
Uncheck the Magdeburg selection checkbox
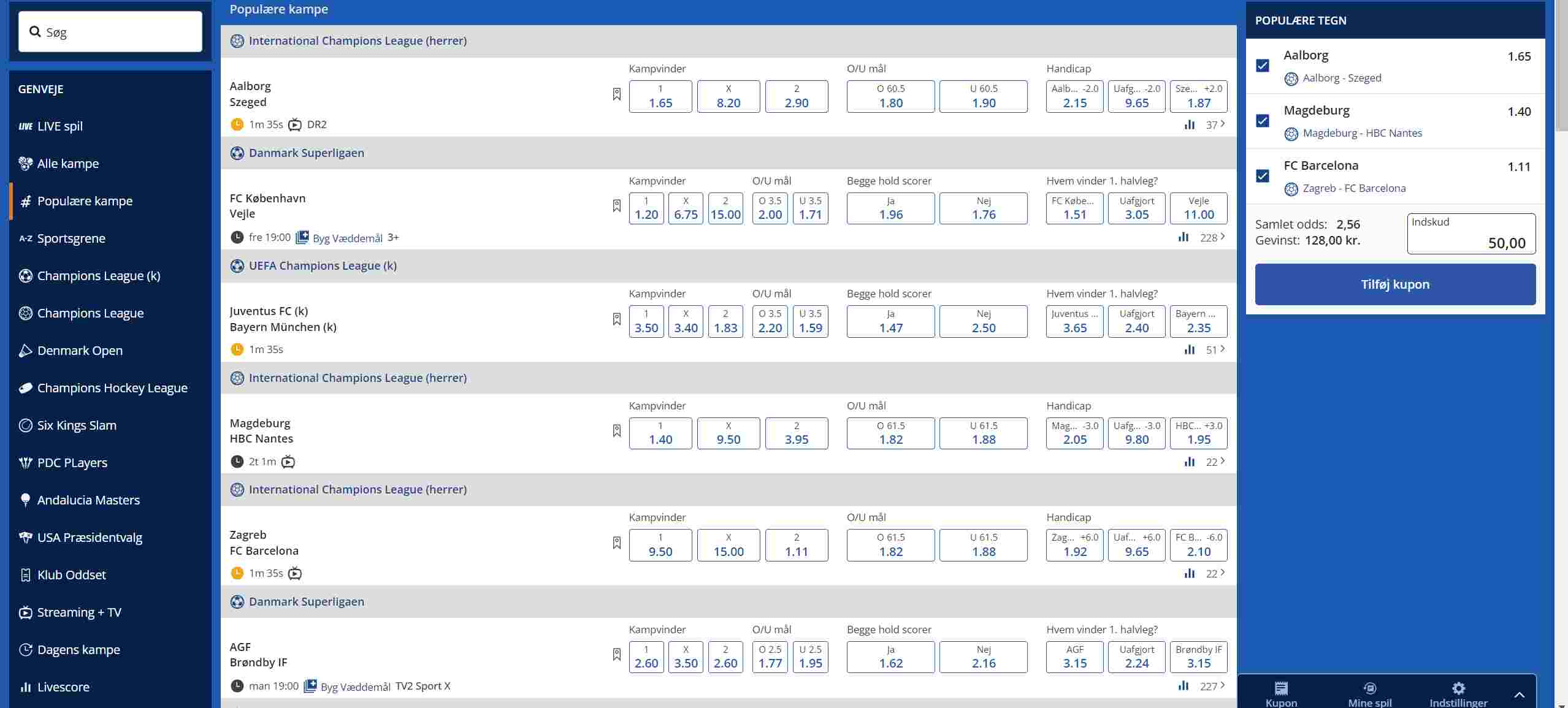[x=1263, y=121]
